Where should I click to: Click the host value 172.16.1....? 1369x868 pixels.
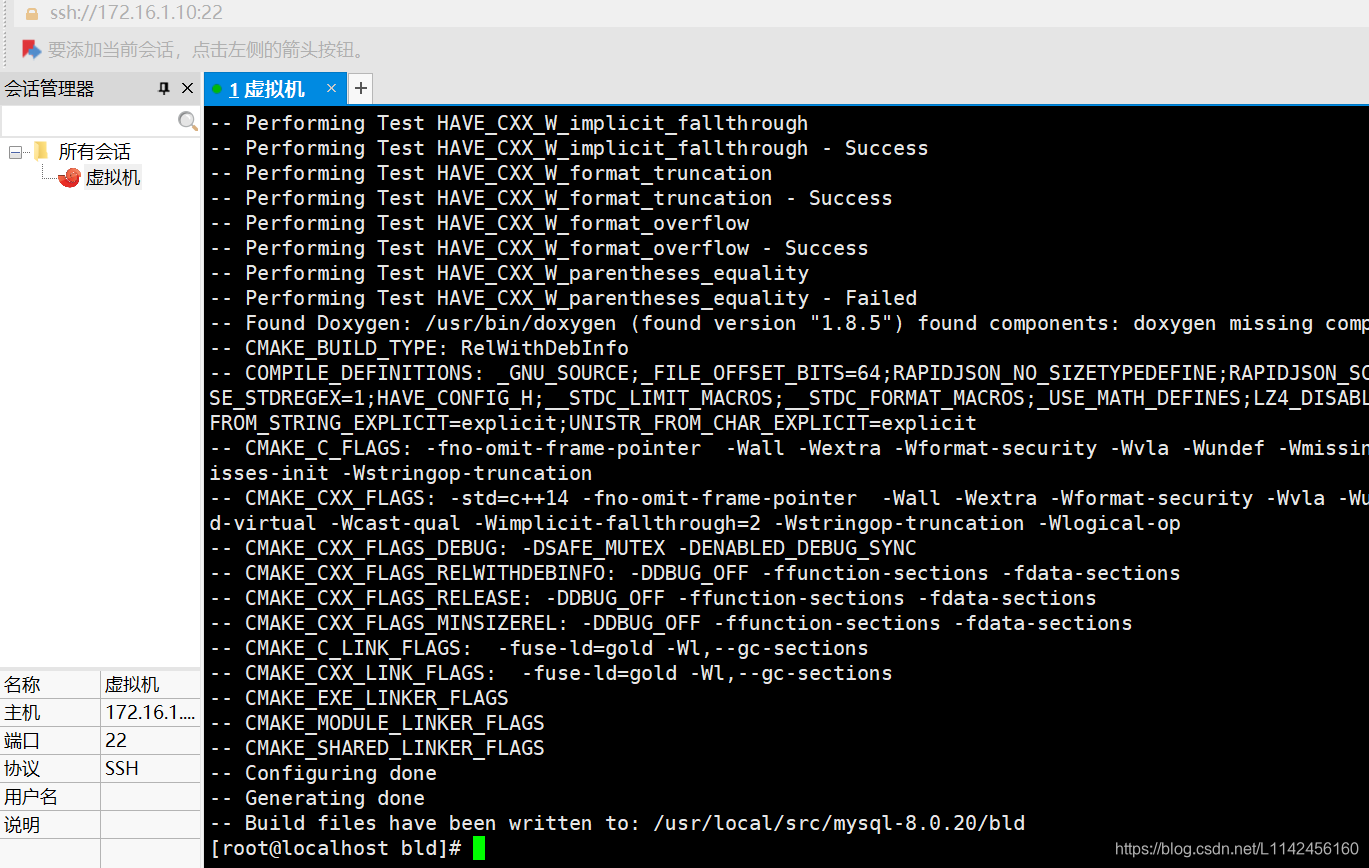click(150, 713)
